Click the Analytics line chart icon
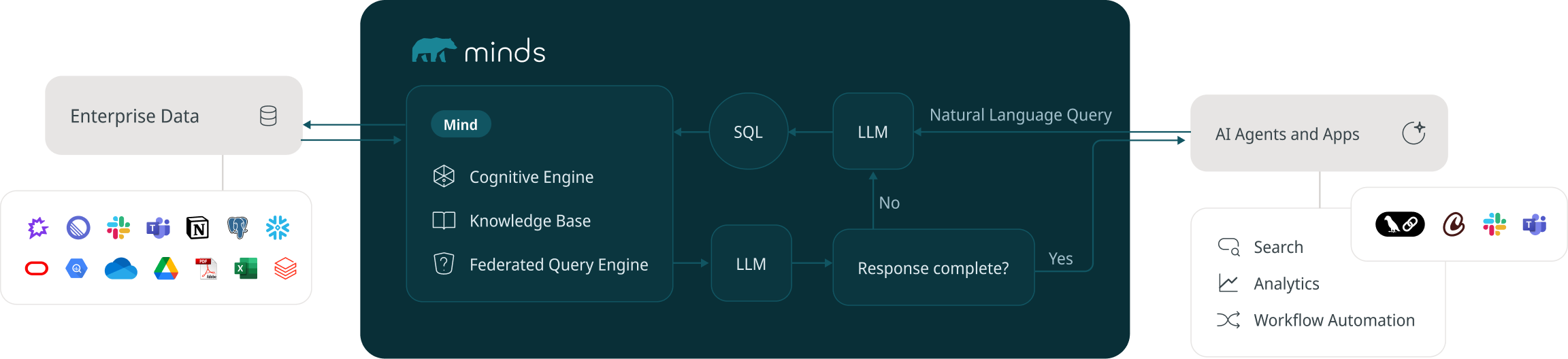 click(x=1228, y=283)
